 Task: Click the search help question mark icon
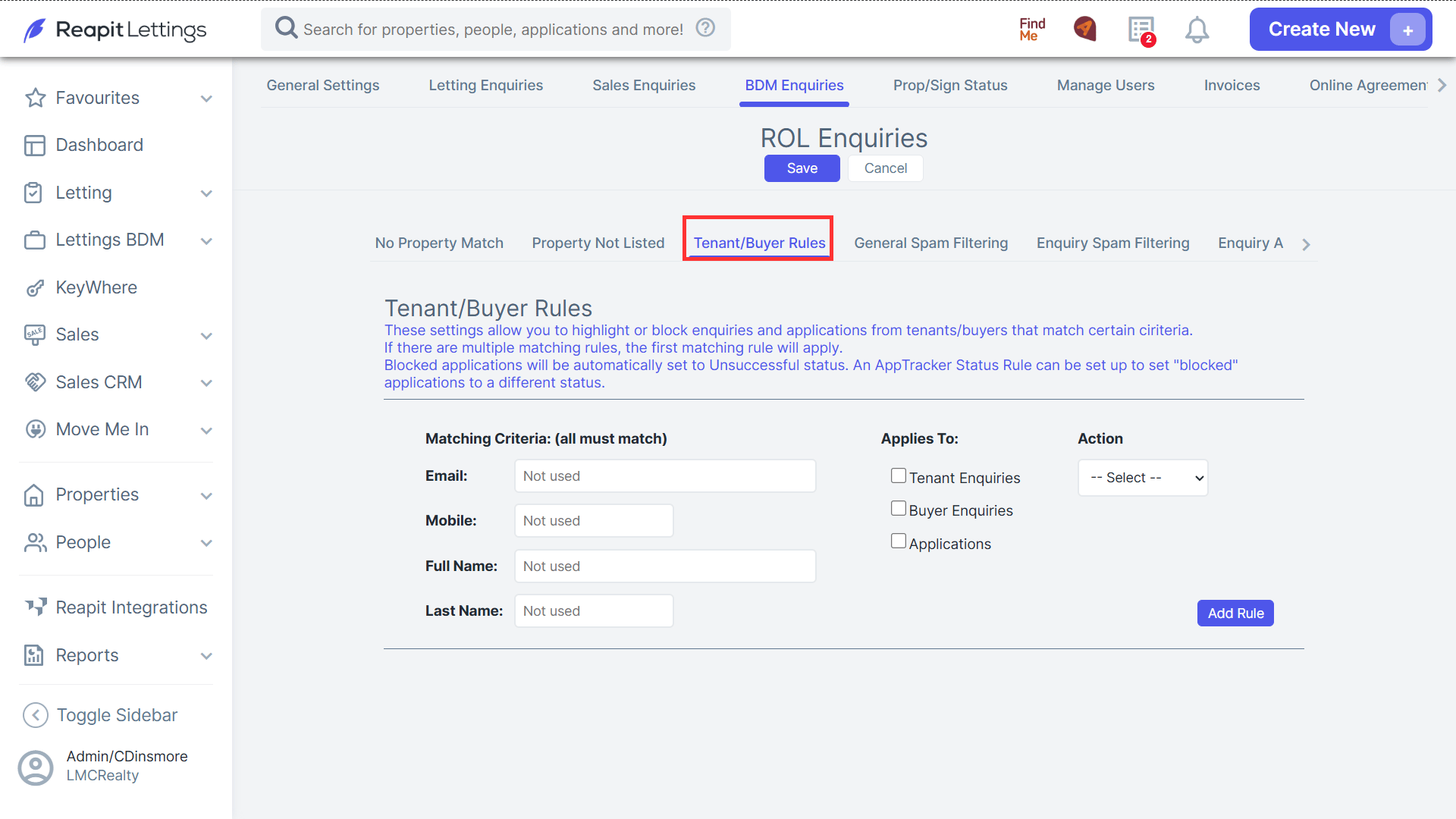tap(705, 28)
